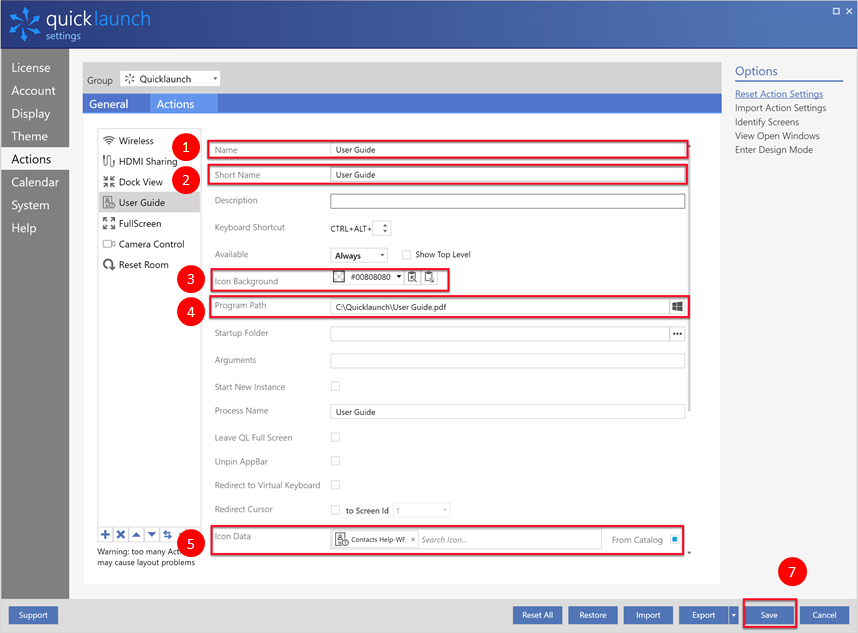The width and height of the screenshot is (858, 633).
Task: Click the User Guide list icon
Action: coord(109,202)
